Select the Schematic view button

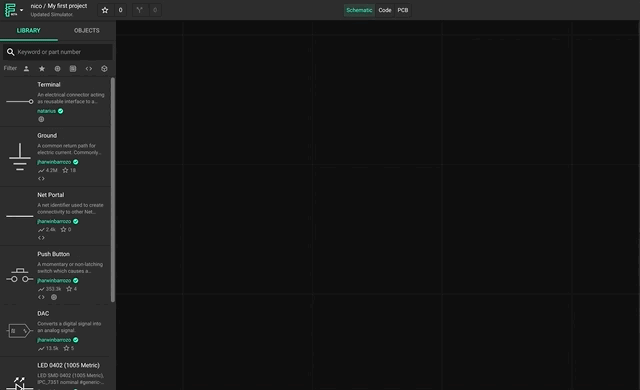point(359,10)
